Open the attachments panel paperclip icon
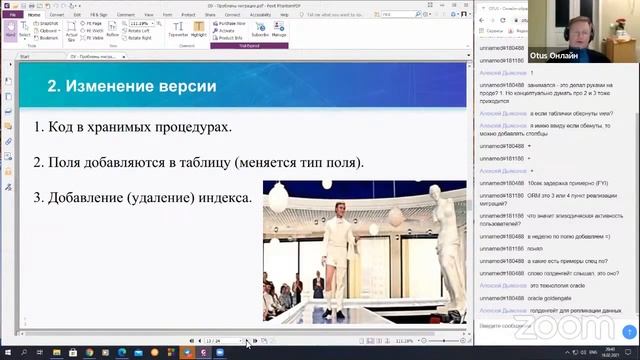Screen dimensions: 640x360 (9, 142)
